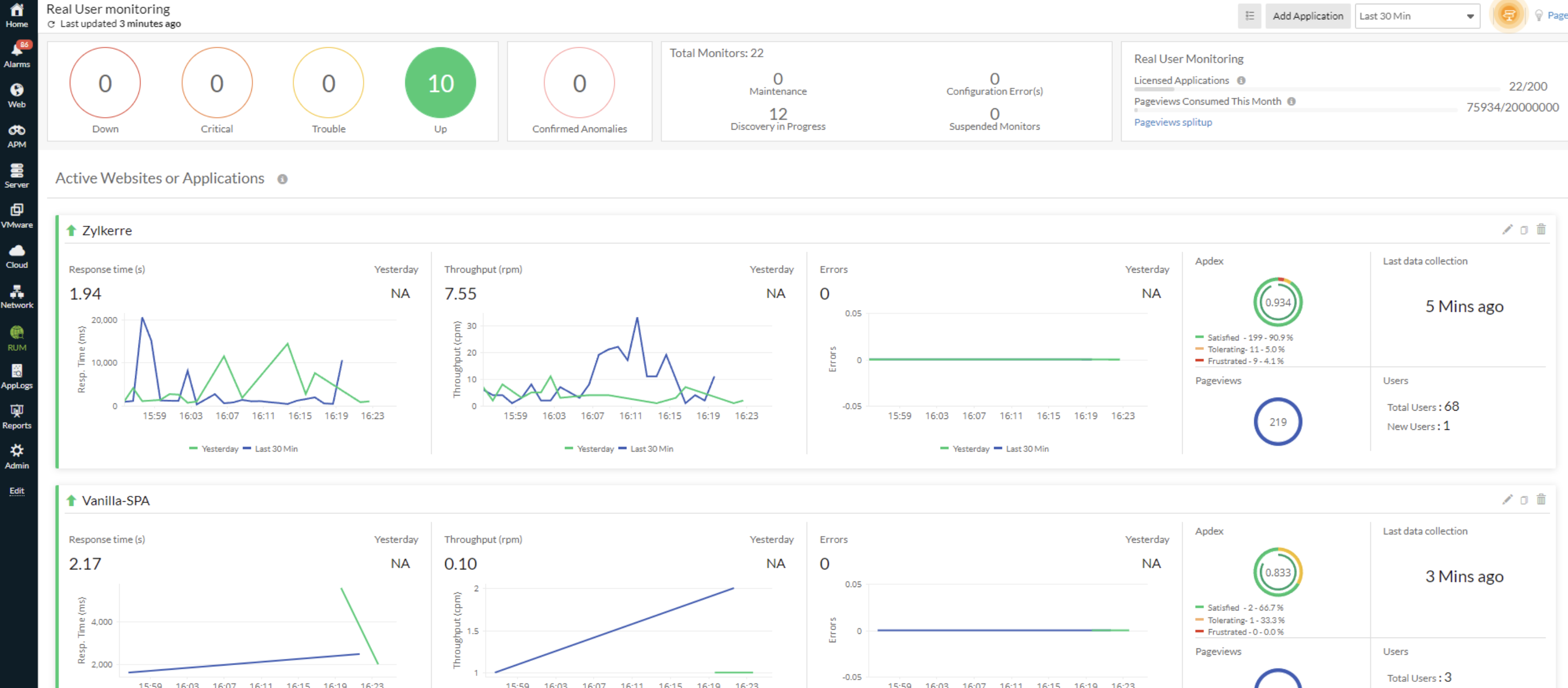Image resolution: width=1568 pixels, height=688 pixels.
Task: Click the Maintenance count
Action: click(777, 79)
